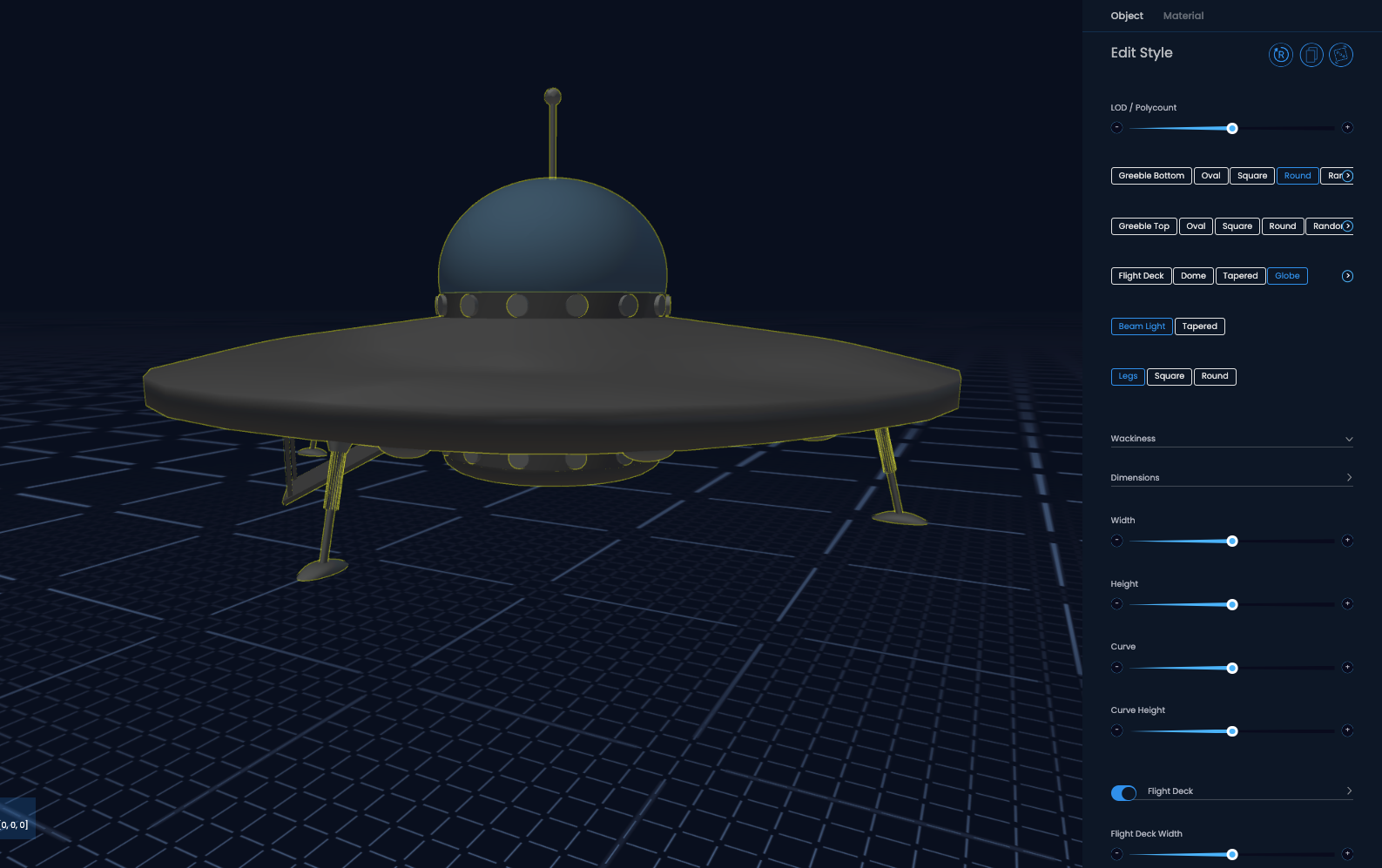Decrease LOD / Polycount with the minus icon
This screenshot has width=1382, height=868.
click(1117, 128)
